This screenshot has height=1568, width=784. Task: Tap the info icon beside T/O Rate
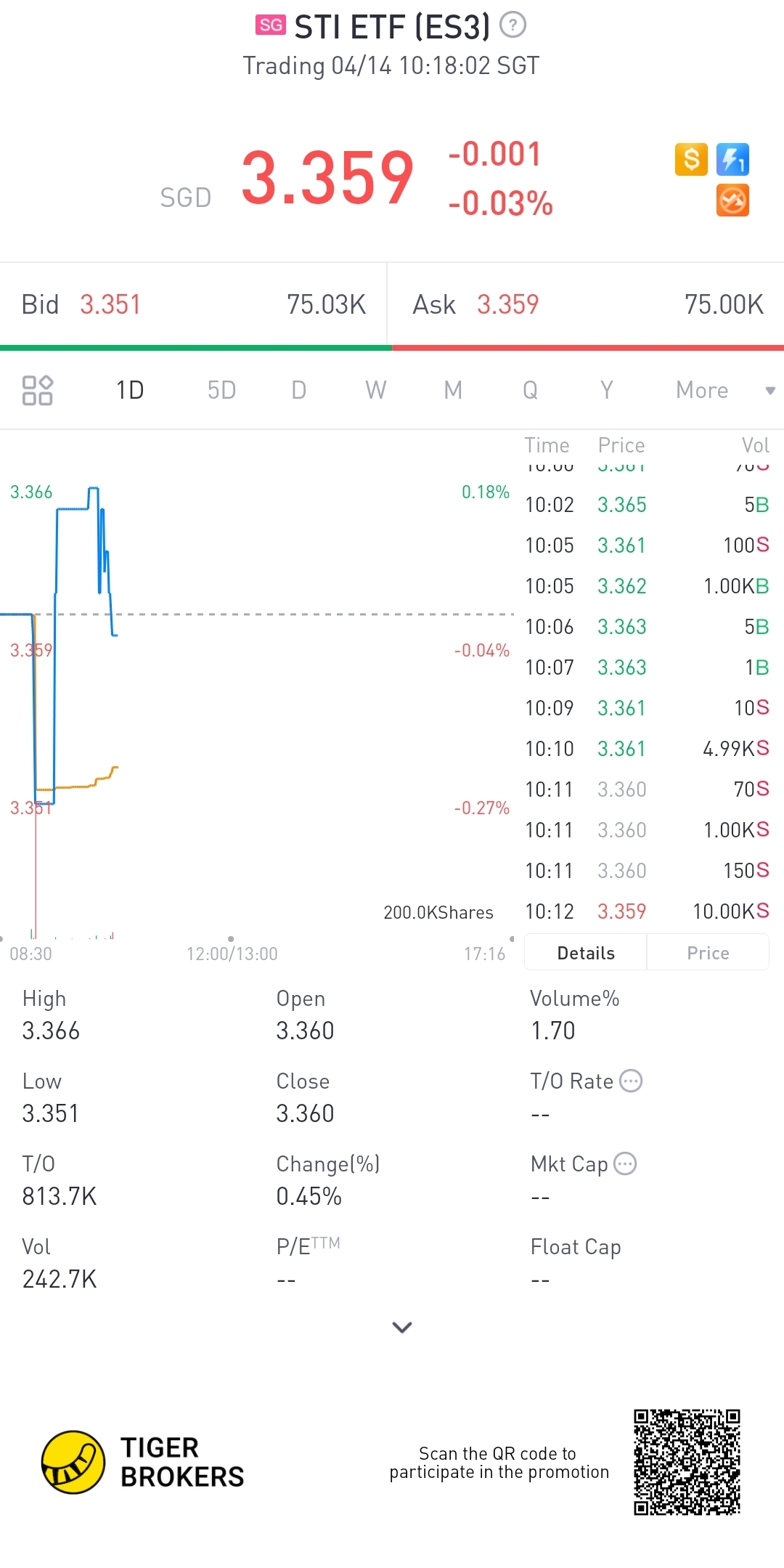click(x=631, y=1081)
